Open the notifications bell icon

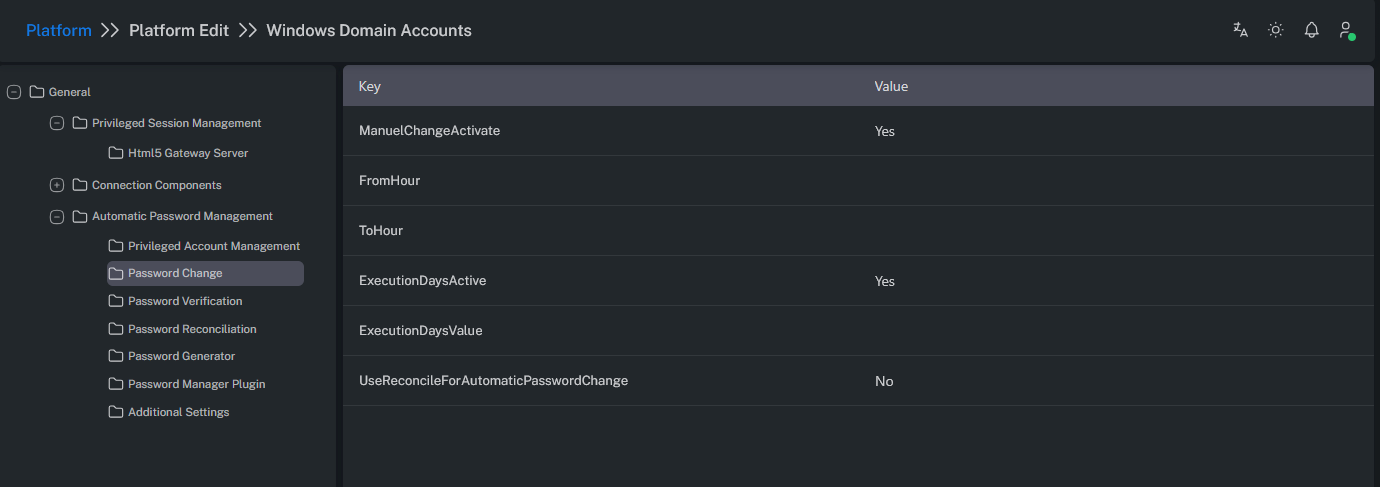coord(1311,30)
